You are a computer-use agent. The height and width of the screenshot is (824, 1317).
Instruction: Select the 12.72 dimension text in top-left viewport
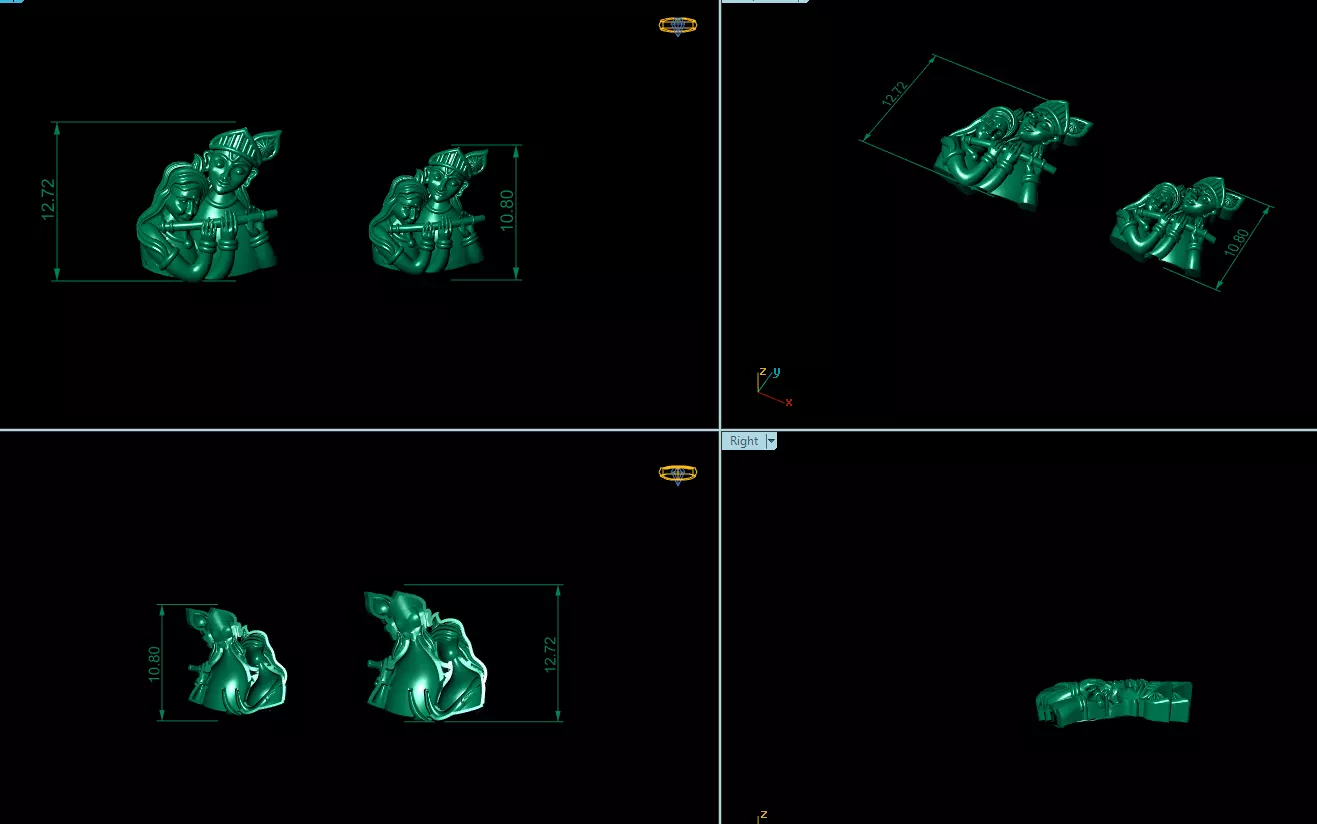pos(48,200)
